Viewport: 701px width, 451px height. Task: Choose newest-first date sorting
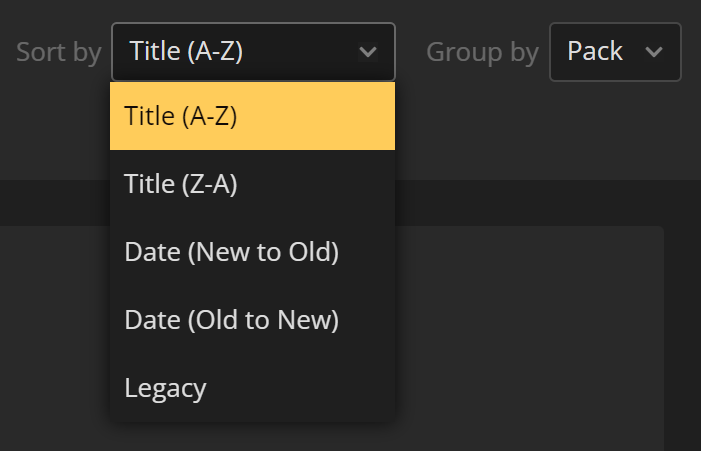(253, 252)
